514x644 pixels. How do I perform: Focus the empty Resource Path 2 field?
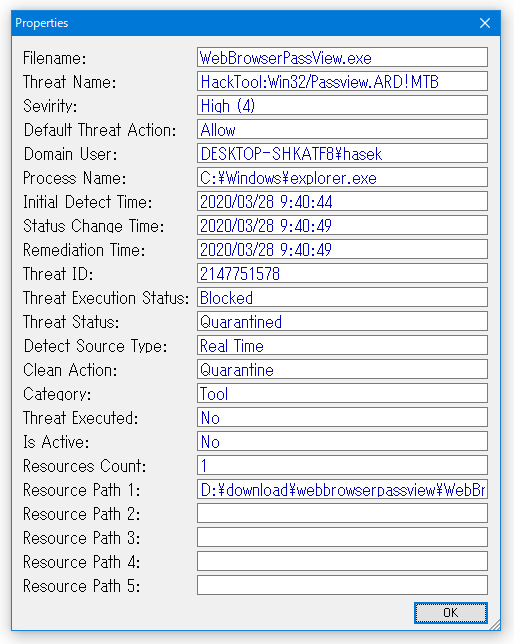(x=342, y=513)
